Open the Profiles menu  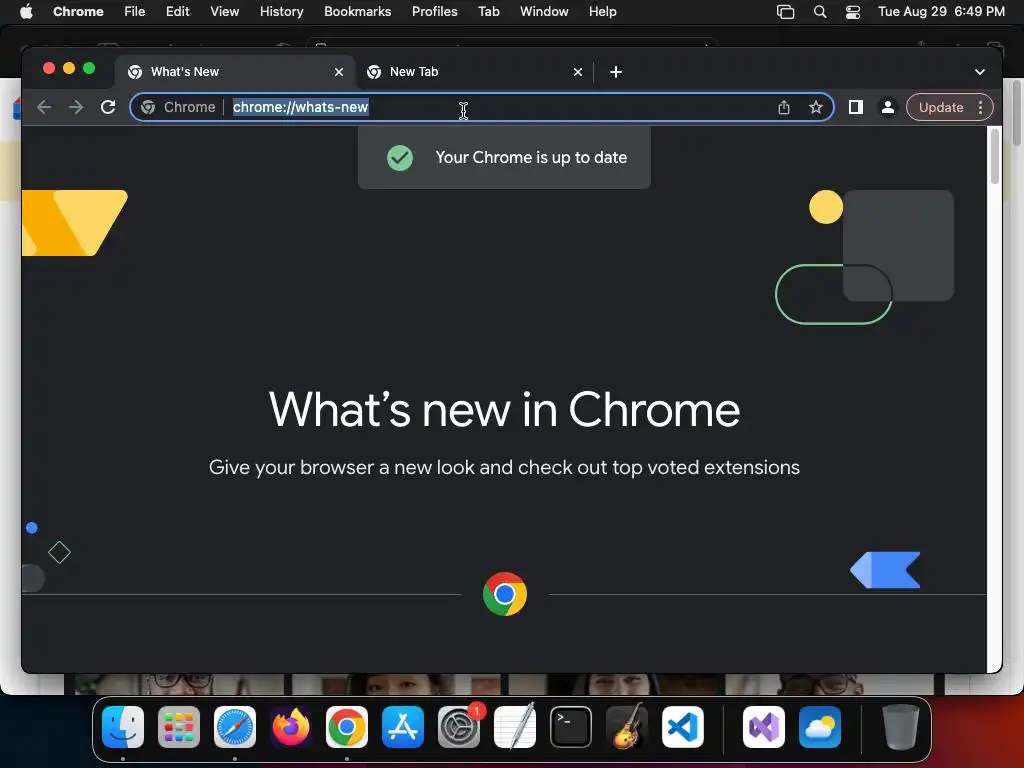[x=434, y=12]
